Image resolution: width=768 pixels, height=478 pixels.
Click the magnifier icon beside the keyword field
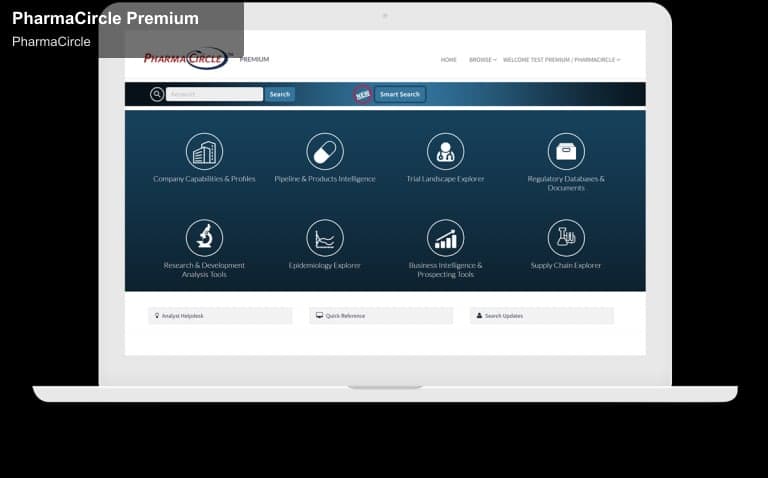point(157,94)
